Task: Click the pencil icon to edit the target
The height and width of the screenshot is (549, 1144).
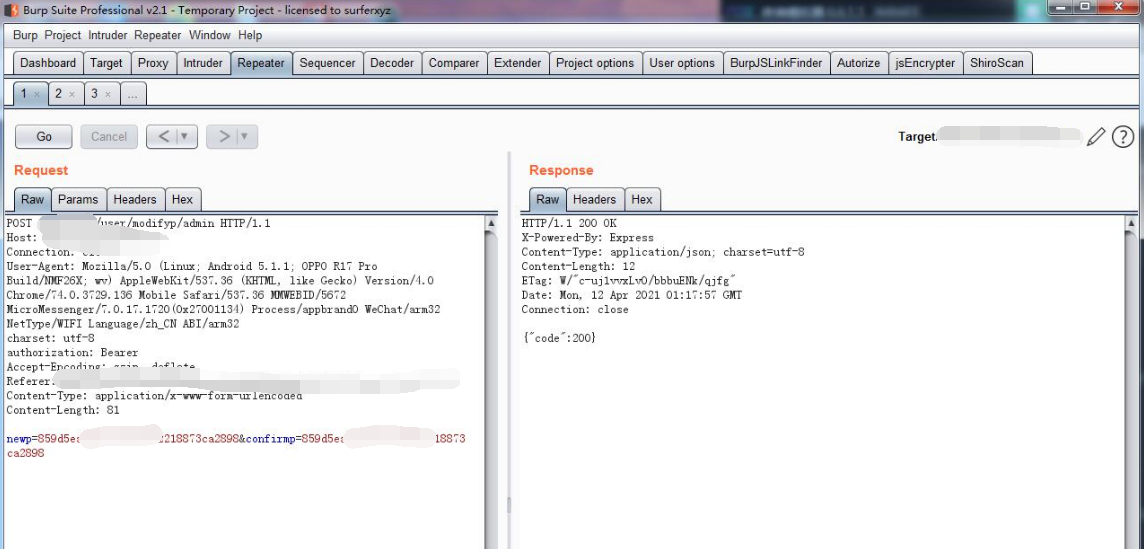Action: click(x=1096, y=137)
